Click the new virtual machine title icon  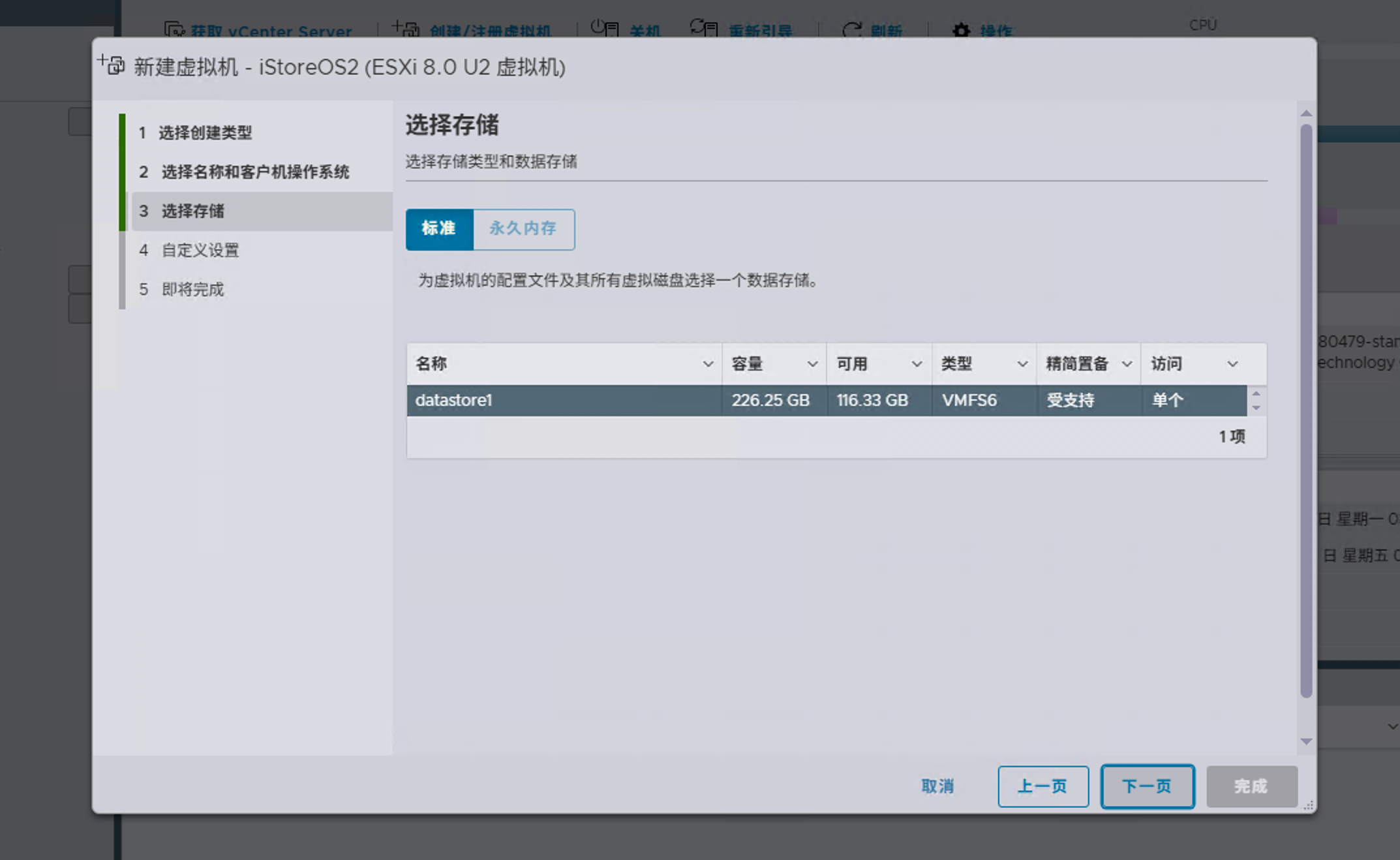pyautogui.click(x=112, y=65)
